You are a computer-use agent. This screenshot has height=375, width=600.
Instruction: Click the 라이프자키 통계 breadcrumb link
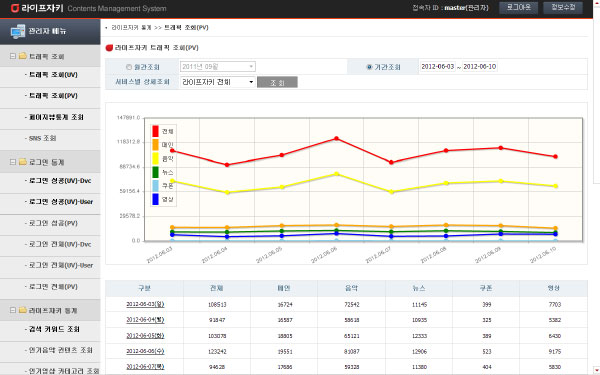tap(131, 28)
